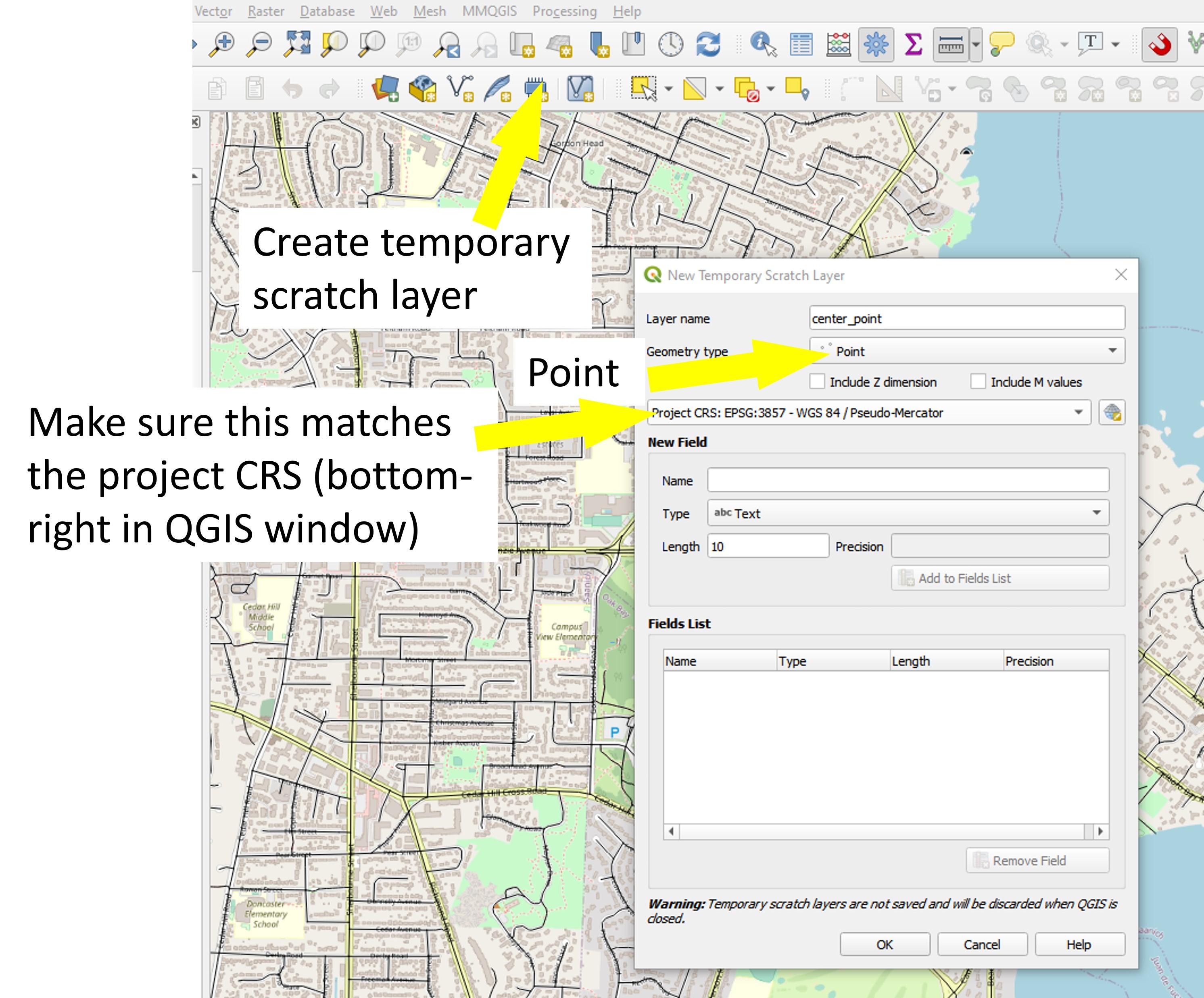The image size is (1204, 998).
Task: Click the Zoom to Selection icon
Action: point(334,44)
